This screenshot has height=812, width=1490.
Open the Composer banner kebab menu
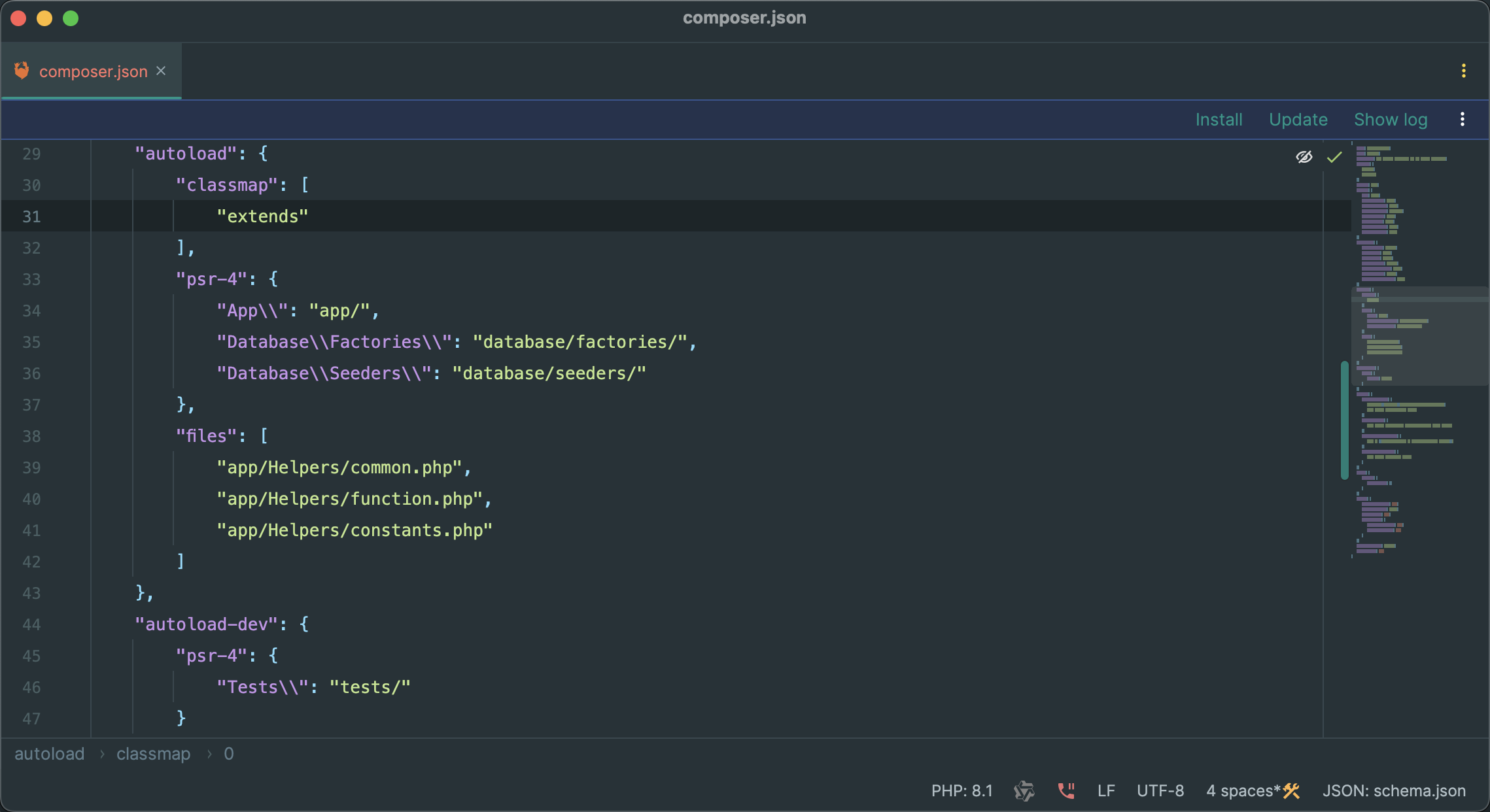[x=1463, y=119]
